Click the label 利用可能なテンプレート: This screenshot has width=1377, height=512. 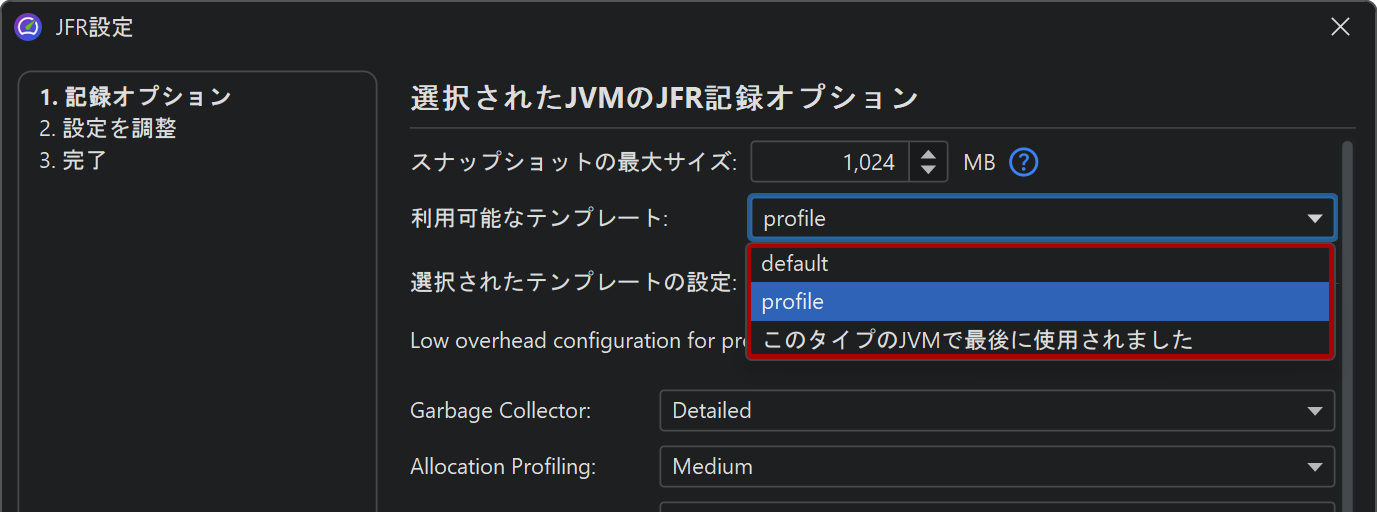tap(538, 218)
